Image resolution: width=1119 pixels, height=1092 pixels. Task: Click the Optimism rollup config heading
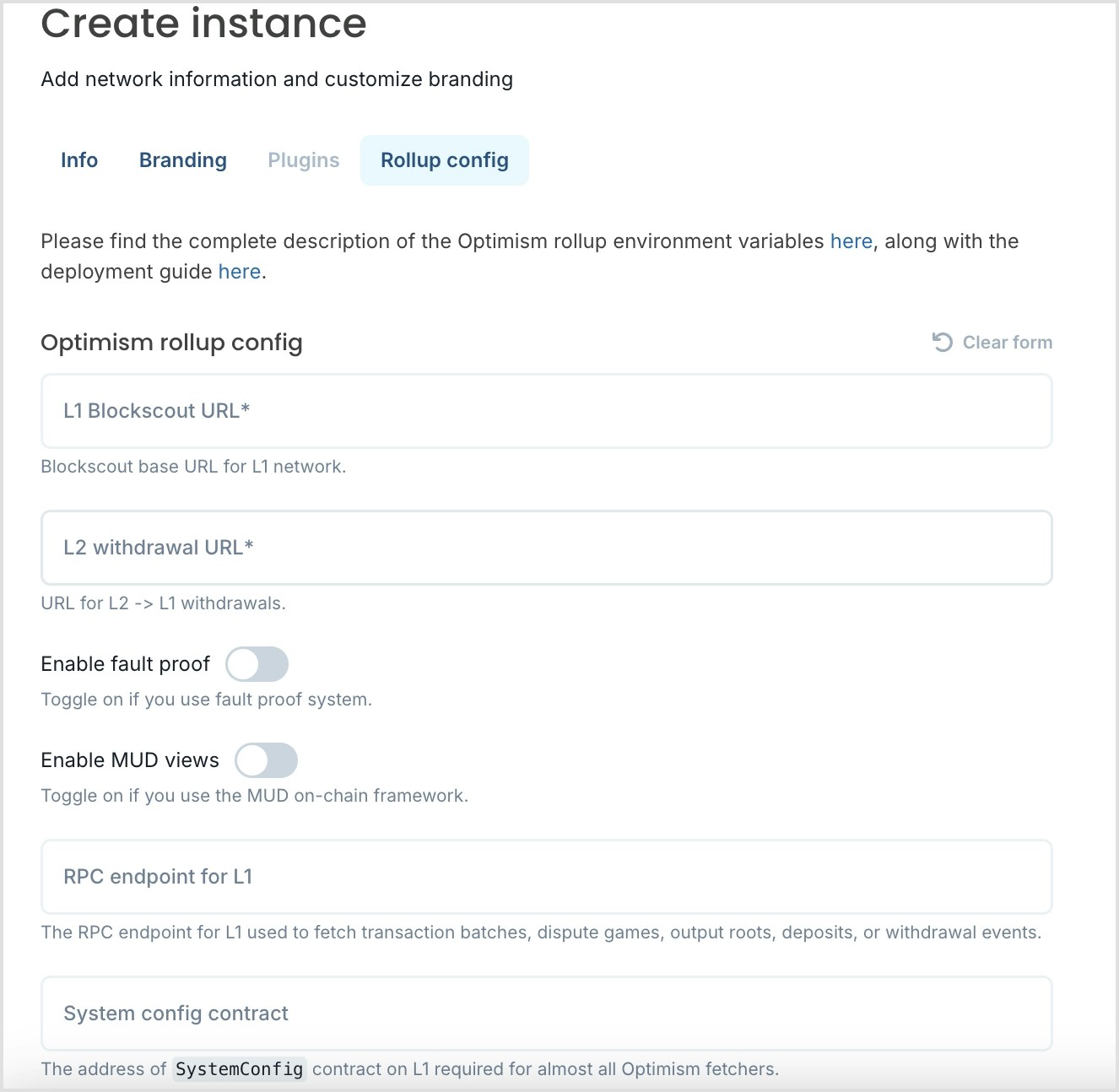[x=171, y=343]
